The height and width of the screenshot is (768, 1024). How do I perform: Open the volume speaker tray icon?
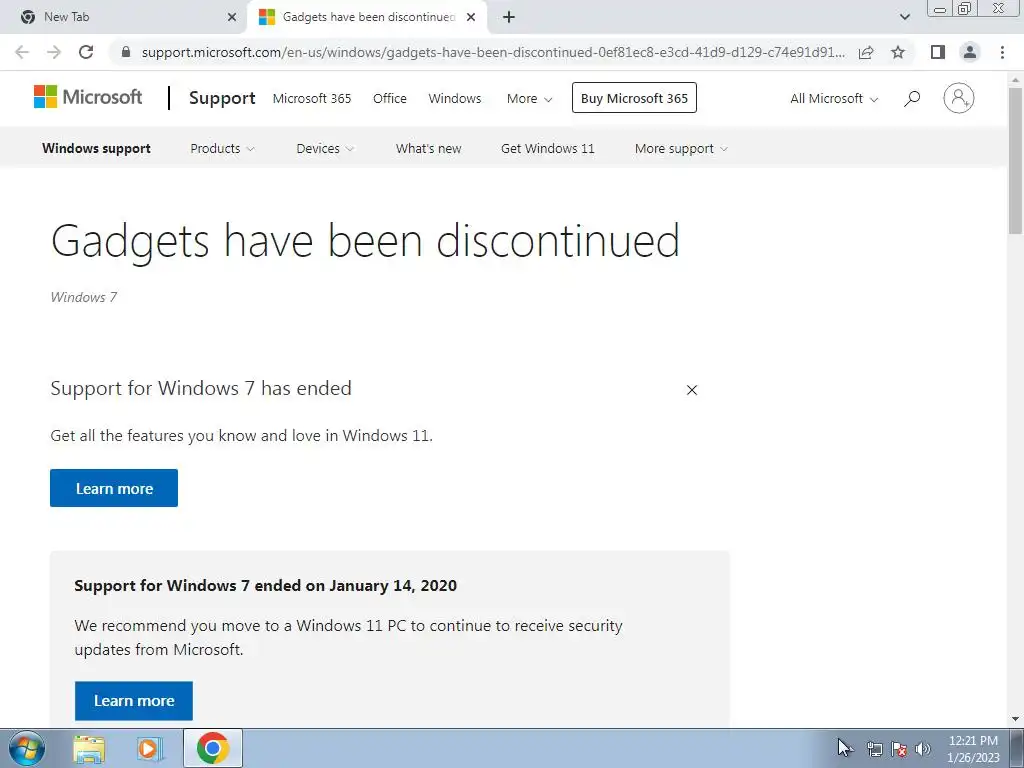pyautogui.click(x=923, y=749)
